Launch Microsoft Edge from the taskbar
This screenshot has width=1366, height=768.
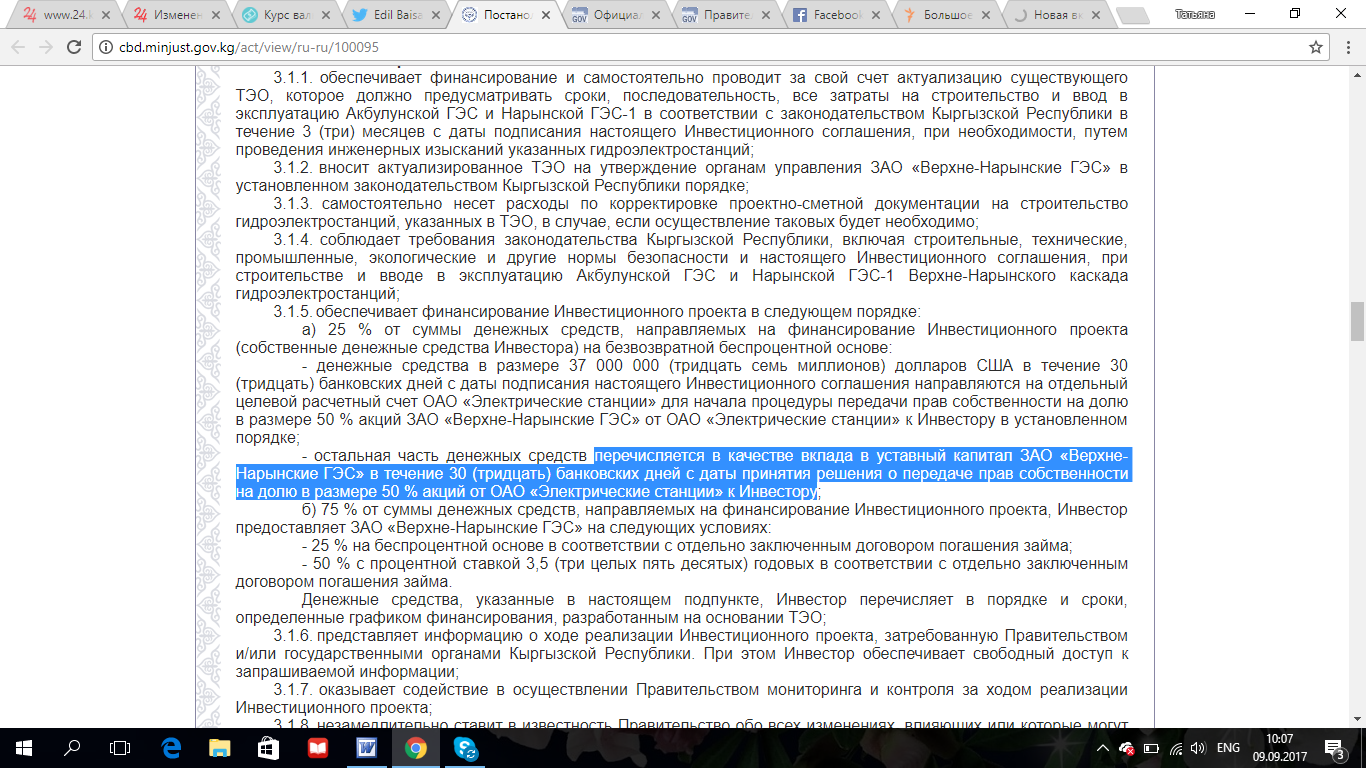click(169, 748)
